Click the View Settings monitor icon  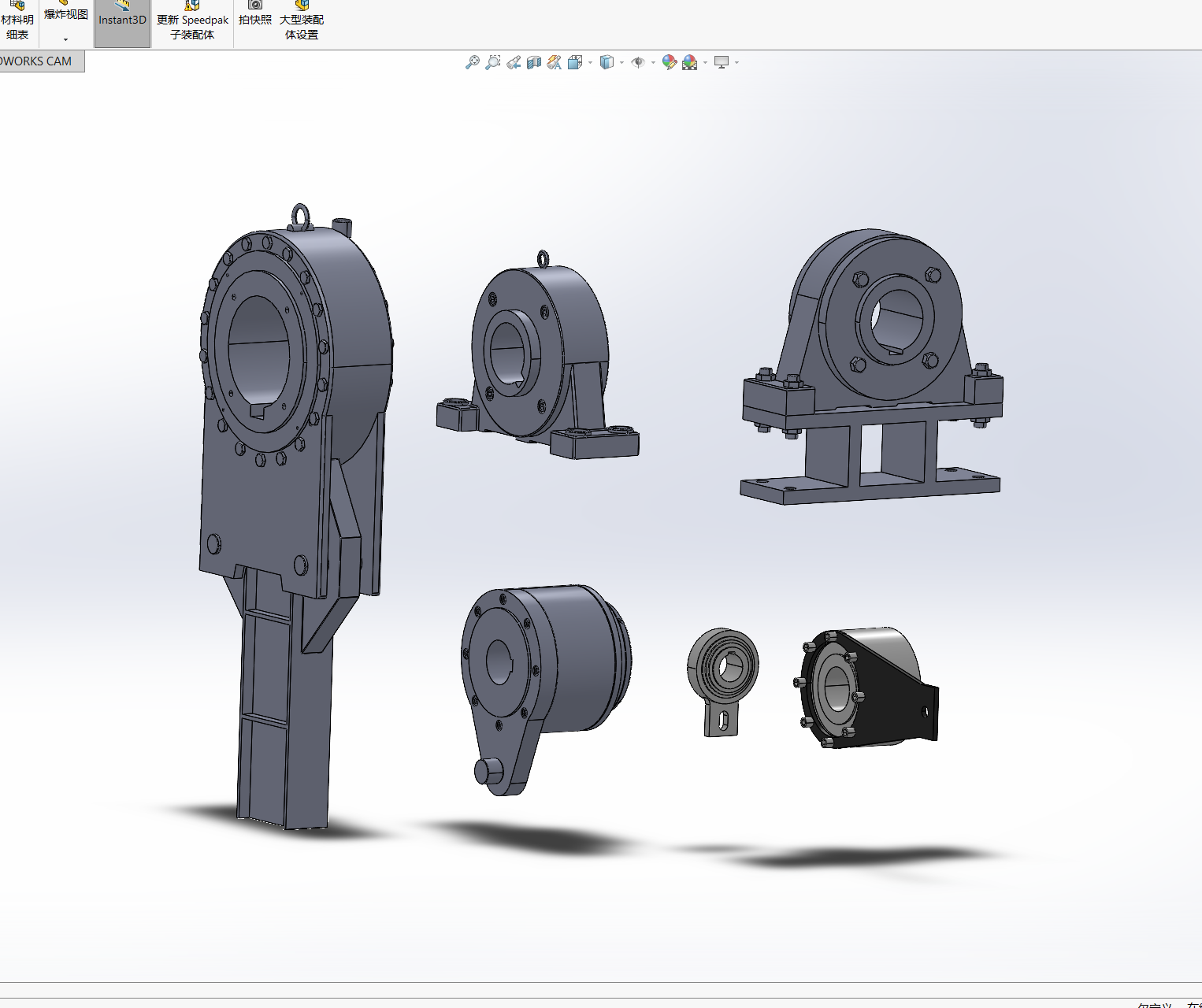722,62
